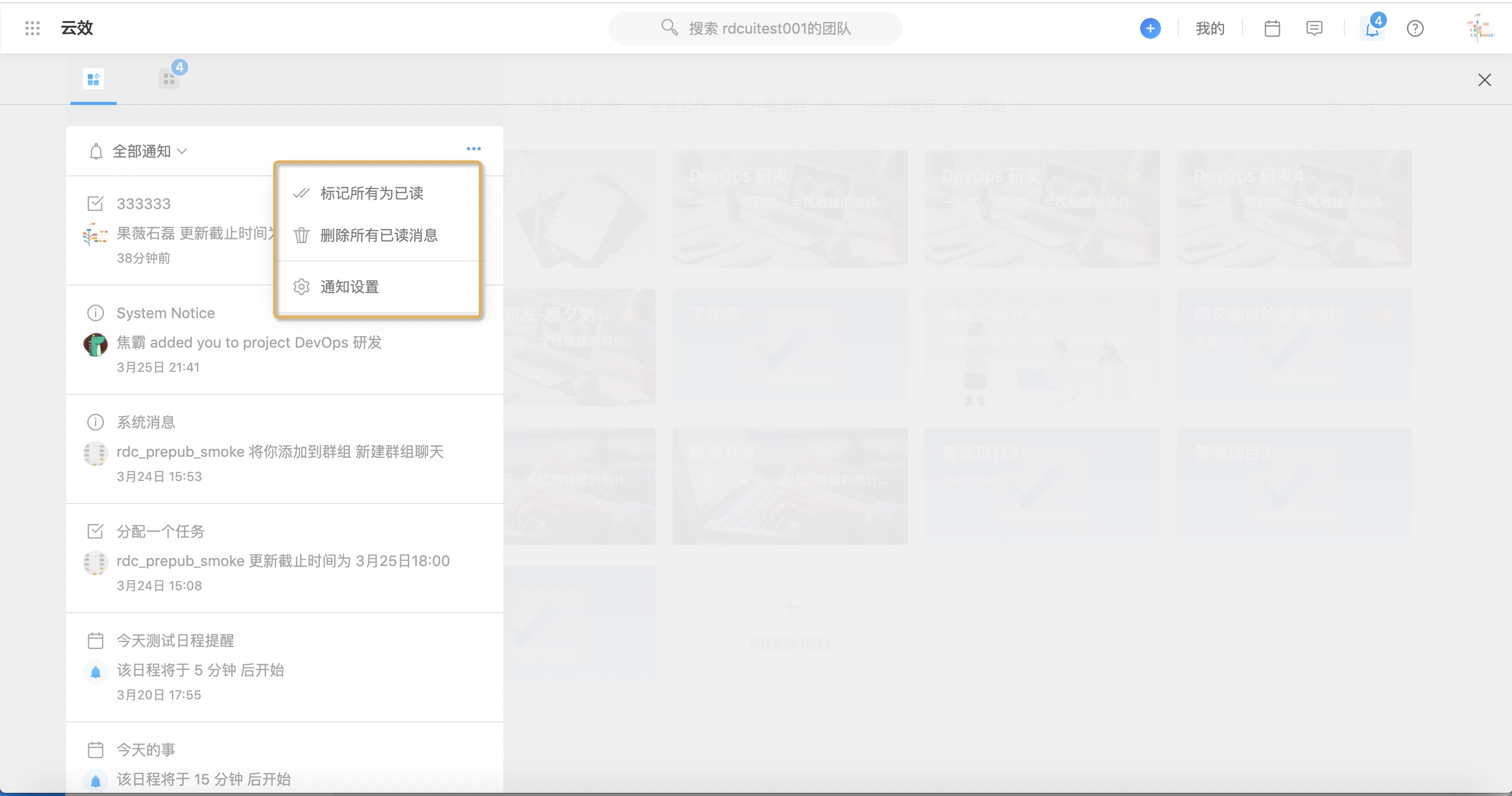Click message 该日程将于 5 分钟 后开始
The height and width of the screenshot is (796, 1512).
(x=200, y=669)
